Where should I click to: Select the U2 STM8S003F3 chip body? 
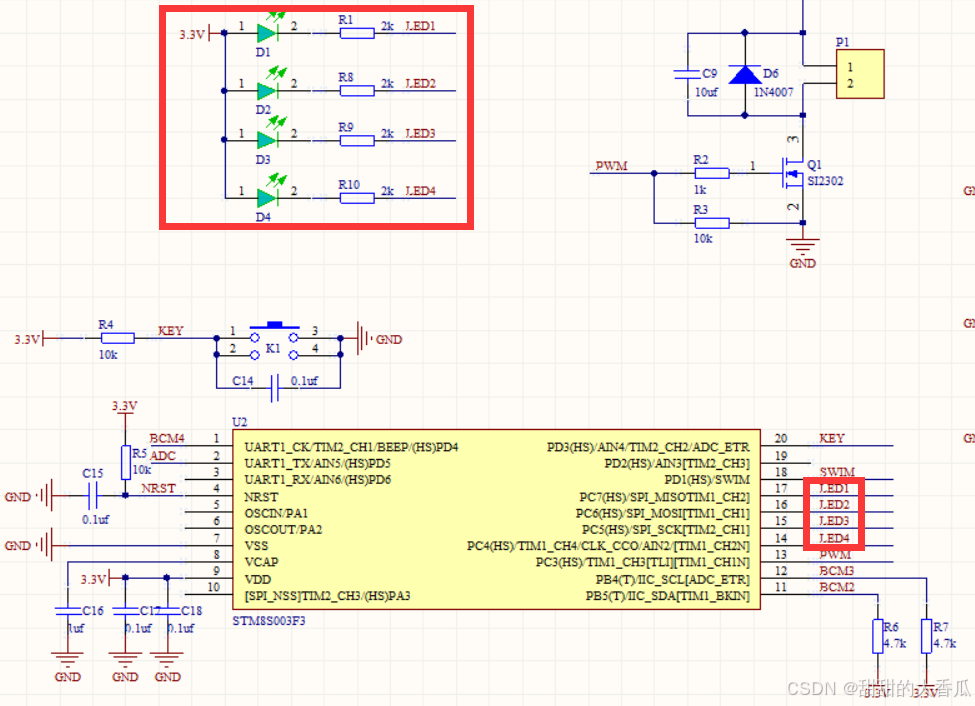(x=496, y=519)
